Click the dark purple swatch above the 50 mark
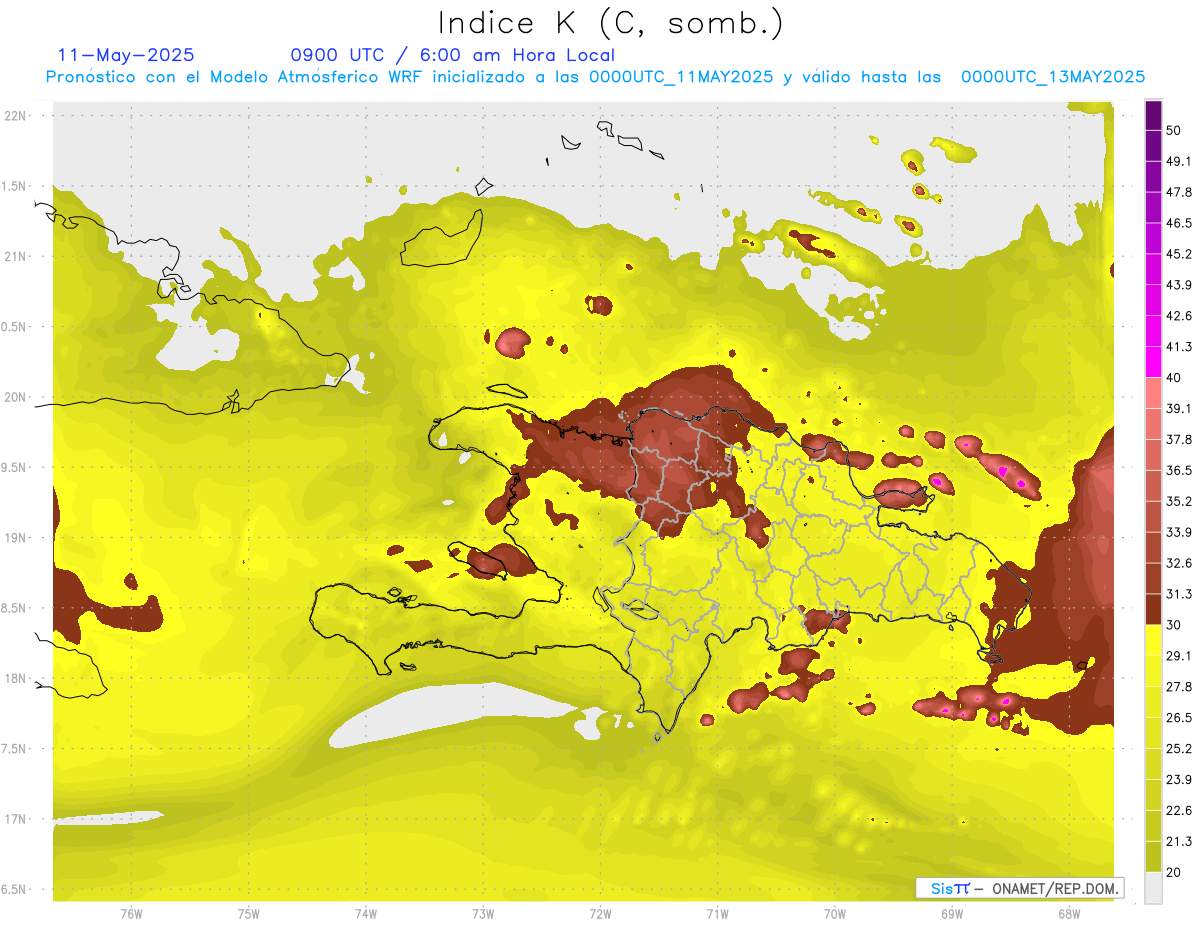Image resolution: width=1200 pixels, height=927 pixels. (x=1153, y=116)
